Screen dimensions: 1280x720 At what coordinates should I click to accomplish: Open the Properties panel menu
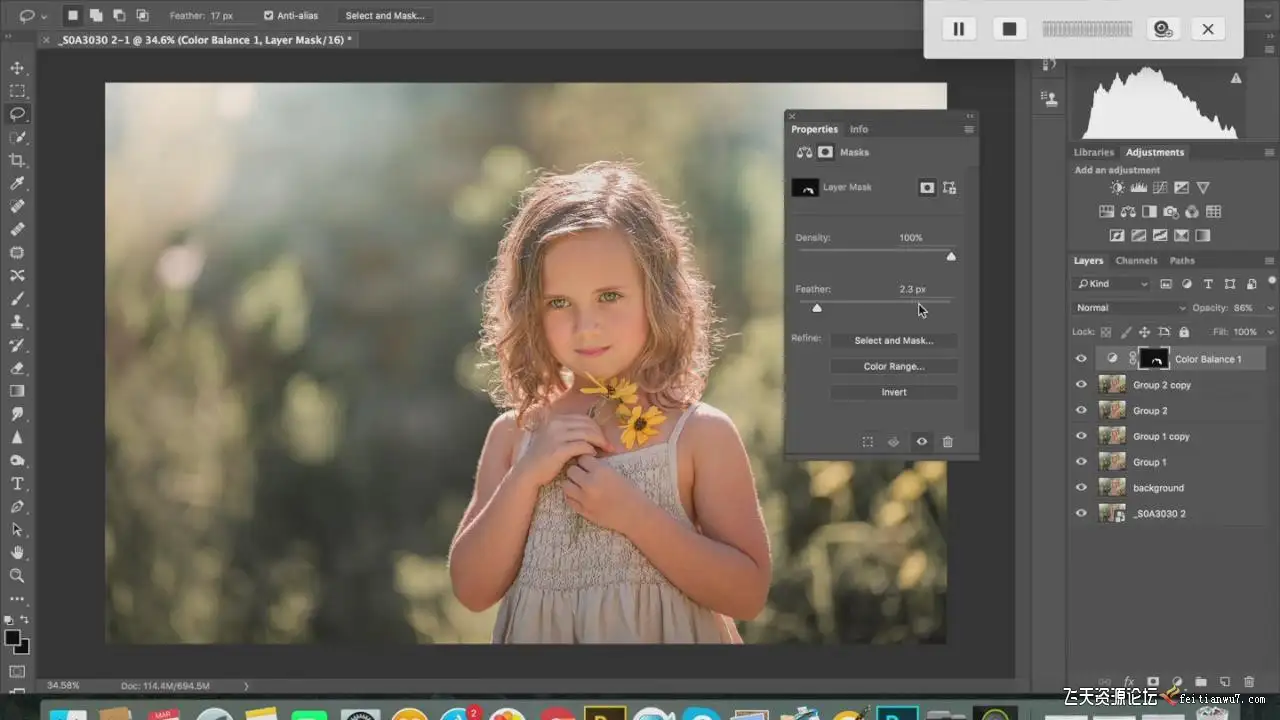tap(969, 130)
